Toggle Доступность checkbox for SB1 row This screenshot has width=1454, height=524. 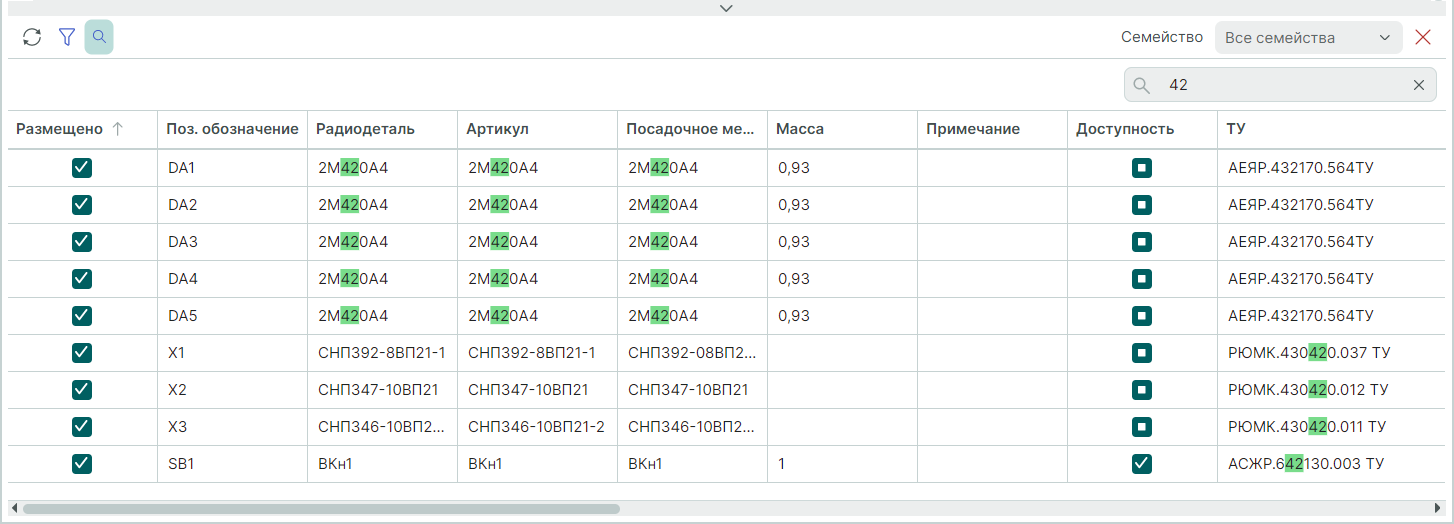1142,464
